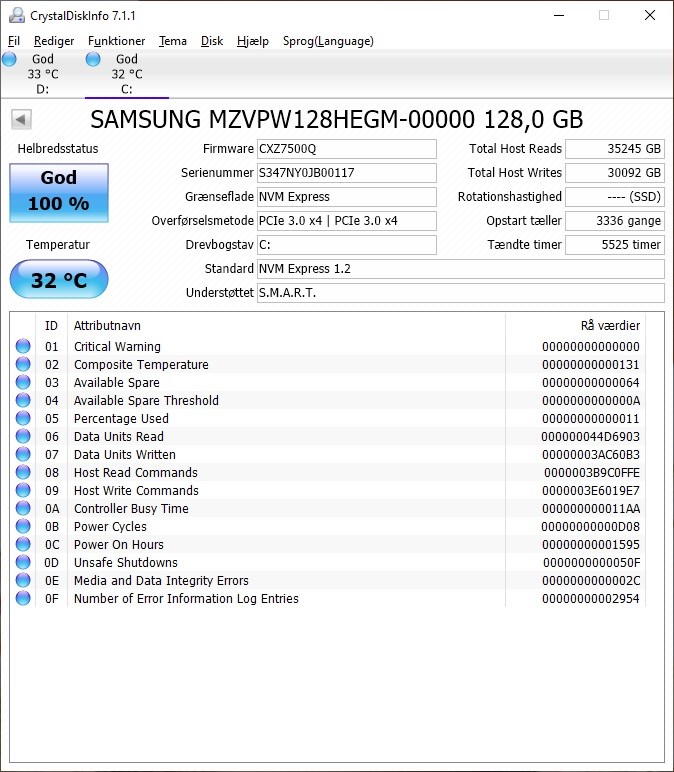Click raw value 000000044D6903
The width and height of the screenshot is (674, 772).
590,437
